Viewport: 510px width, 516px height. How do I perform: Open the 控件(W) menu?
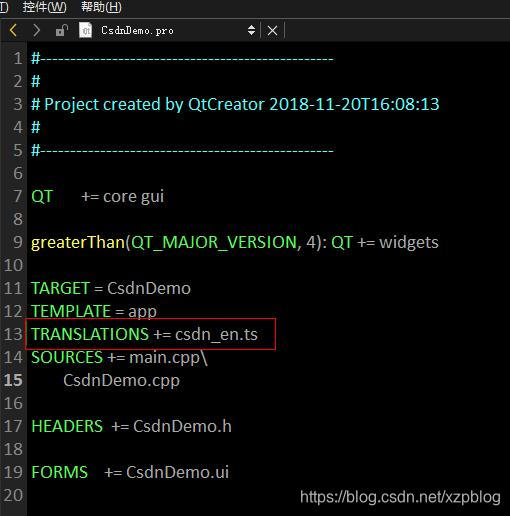(x=45, y=7)
